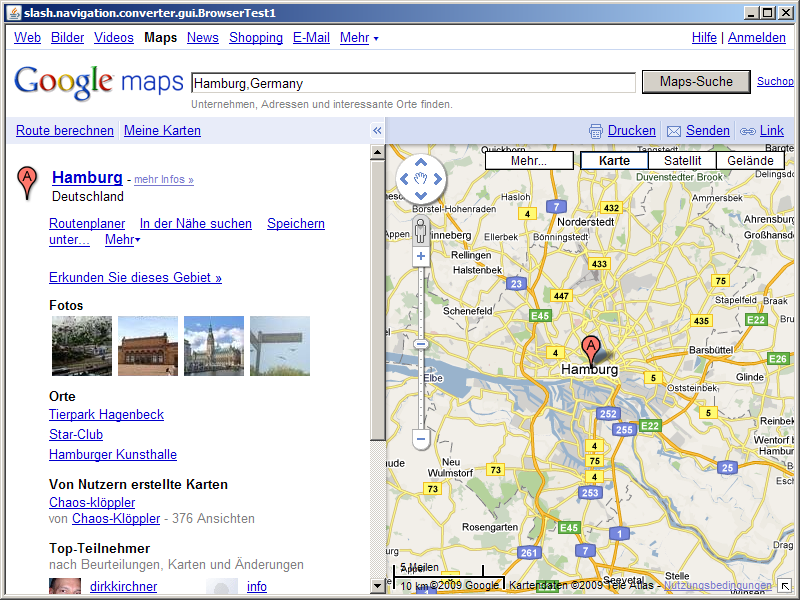The image size is (800, 600).
Task: Open Bilder in the top navigation
Action: [67, 38]
